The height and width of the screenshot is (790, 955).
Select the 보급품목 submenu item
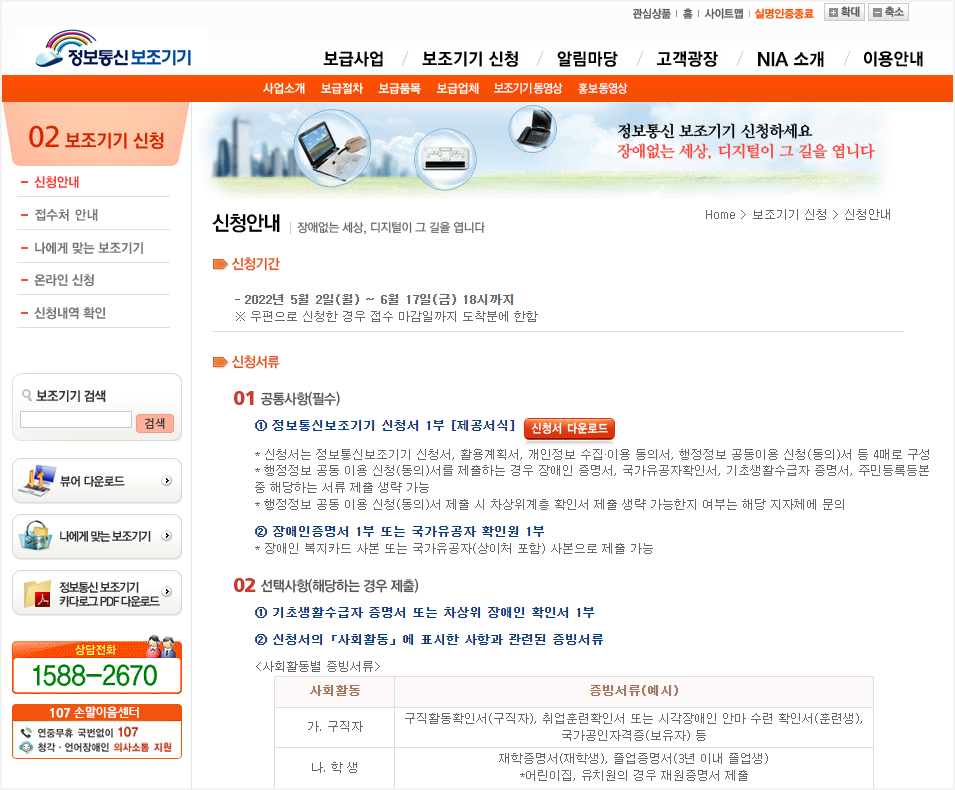(400, 88)
